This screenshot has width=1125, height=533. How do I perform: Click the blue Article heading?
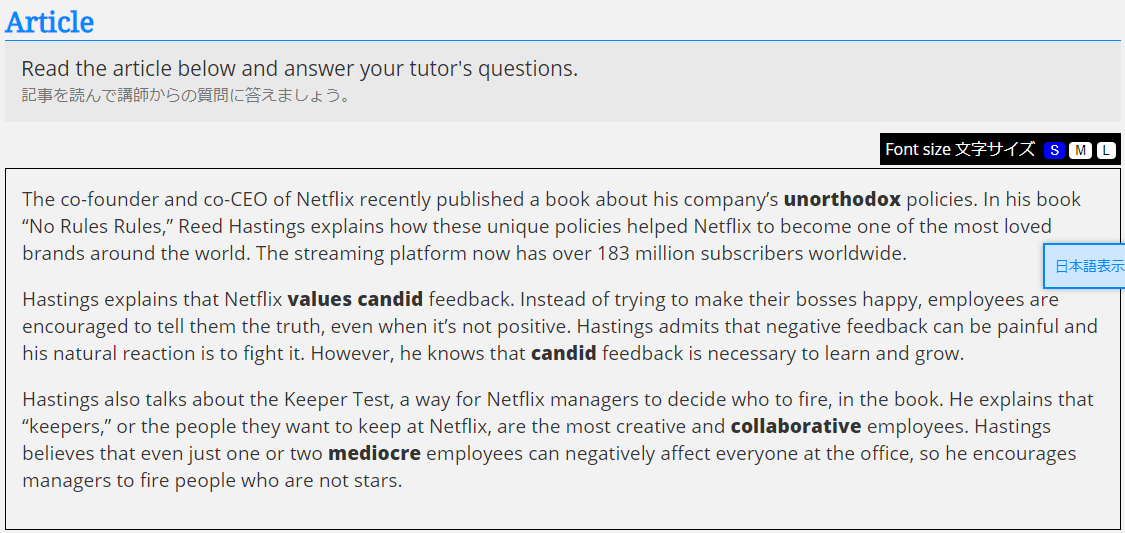click(x=50, y=22)
